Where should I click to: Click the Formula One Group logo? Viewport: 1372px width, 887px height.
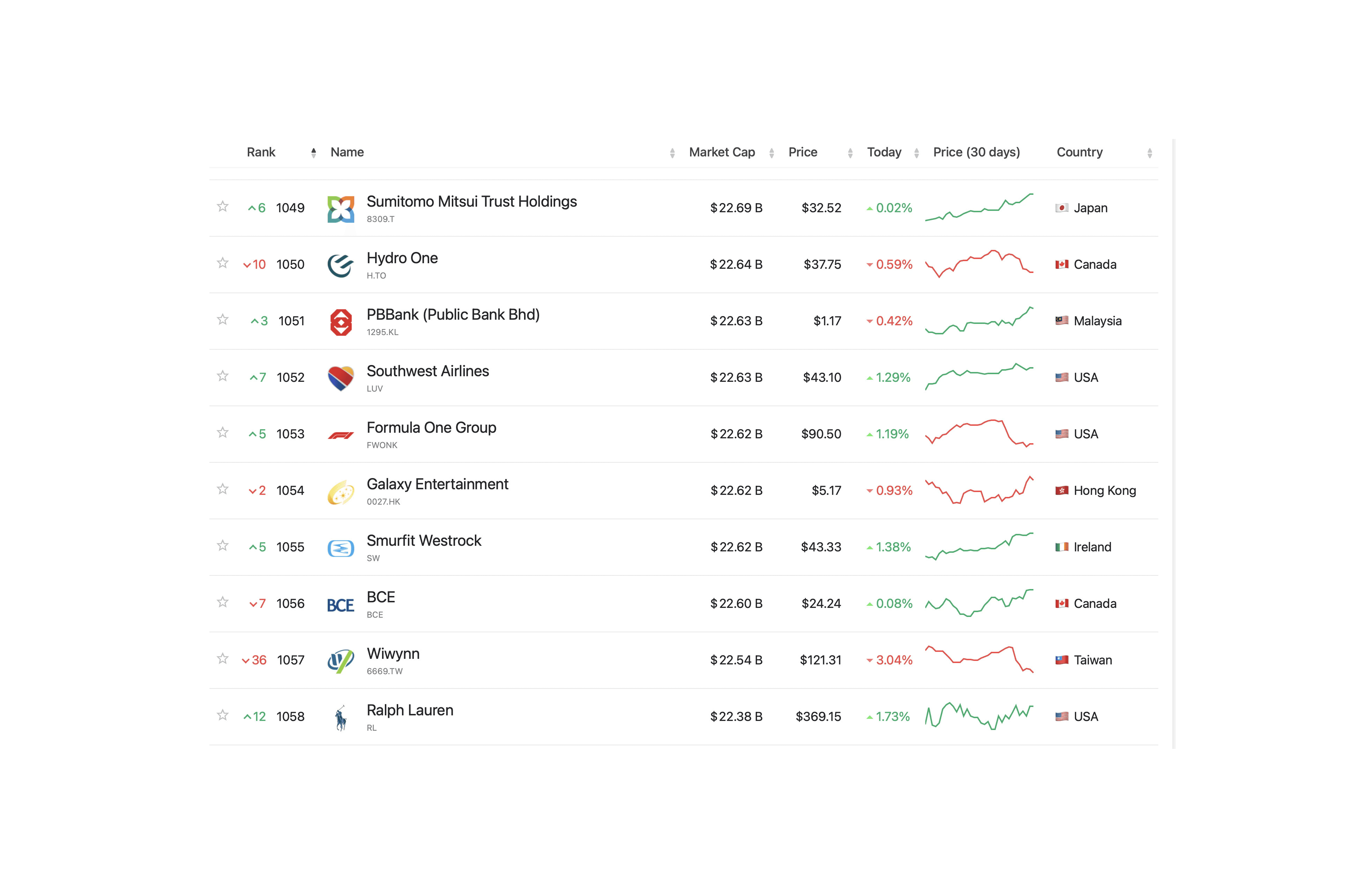click(340, 435)
